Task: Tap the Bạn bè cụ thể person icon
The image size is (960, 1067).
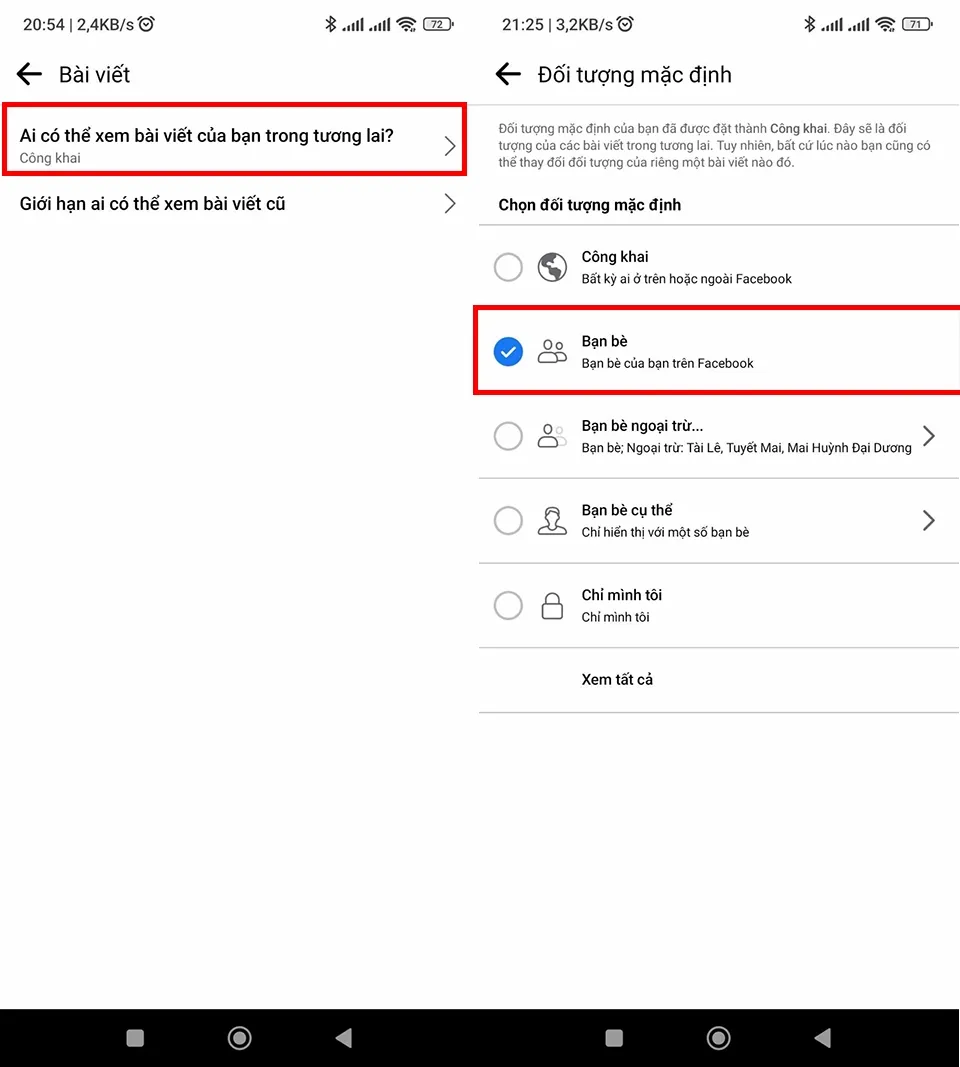Action: pyautogui.click(x=552, y=520)
